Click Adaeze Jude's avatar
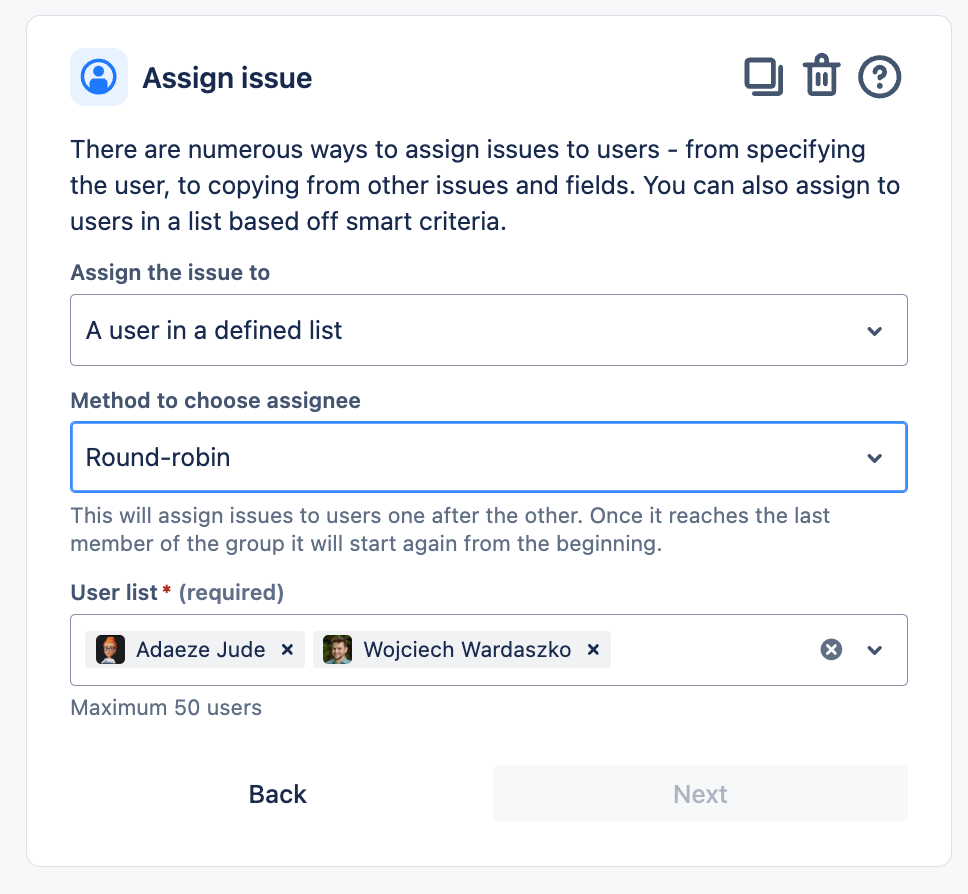 coord(109,650)
